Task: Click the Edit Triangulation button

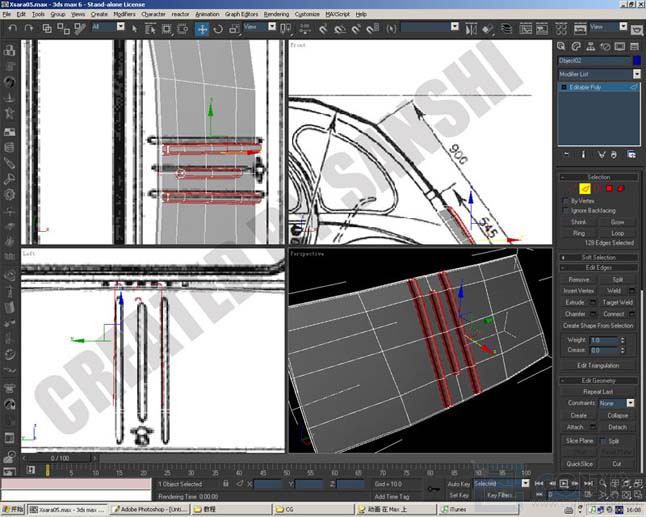Action: tap(598, 365)
